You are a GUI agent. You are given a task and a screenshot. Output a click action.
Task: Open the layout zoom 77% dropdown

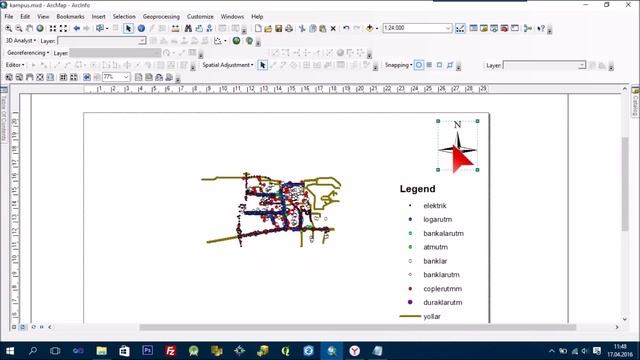click(126, 77)
